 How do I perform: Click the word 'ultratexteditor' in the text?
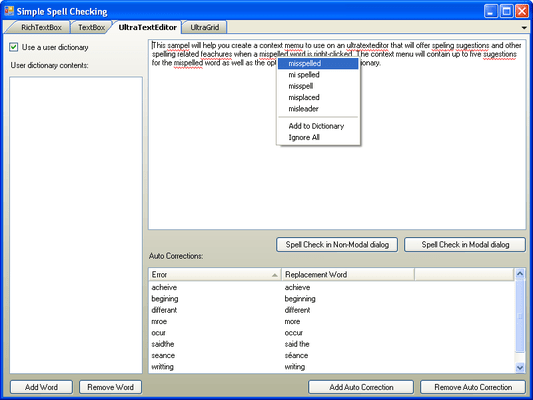point(367,46)
